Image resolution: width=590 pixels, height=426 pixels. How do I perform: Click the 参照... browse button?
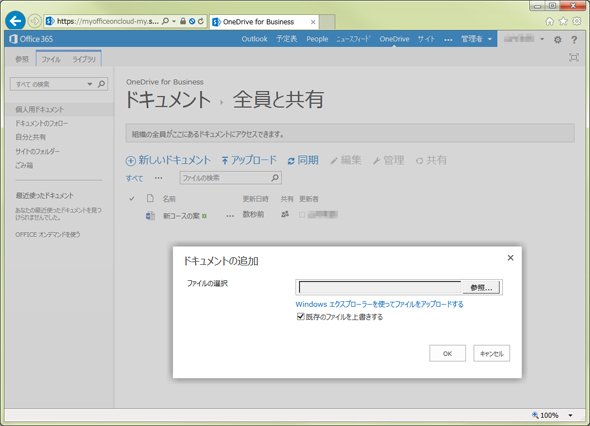click(x=481, y=288)
